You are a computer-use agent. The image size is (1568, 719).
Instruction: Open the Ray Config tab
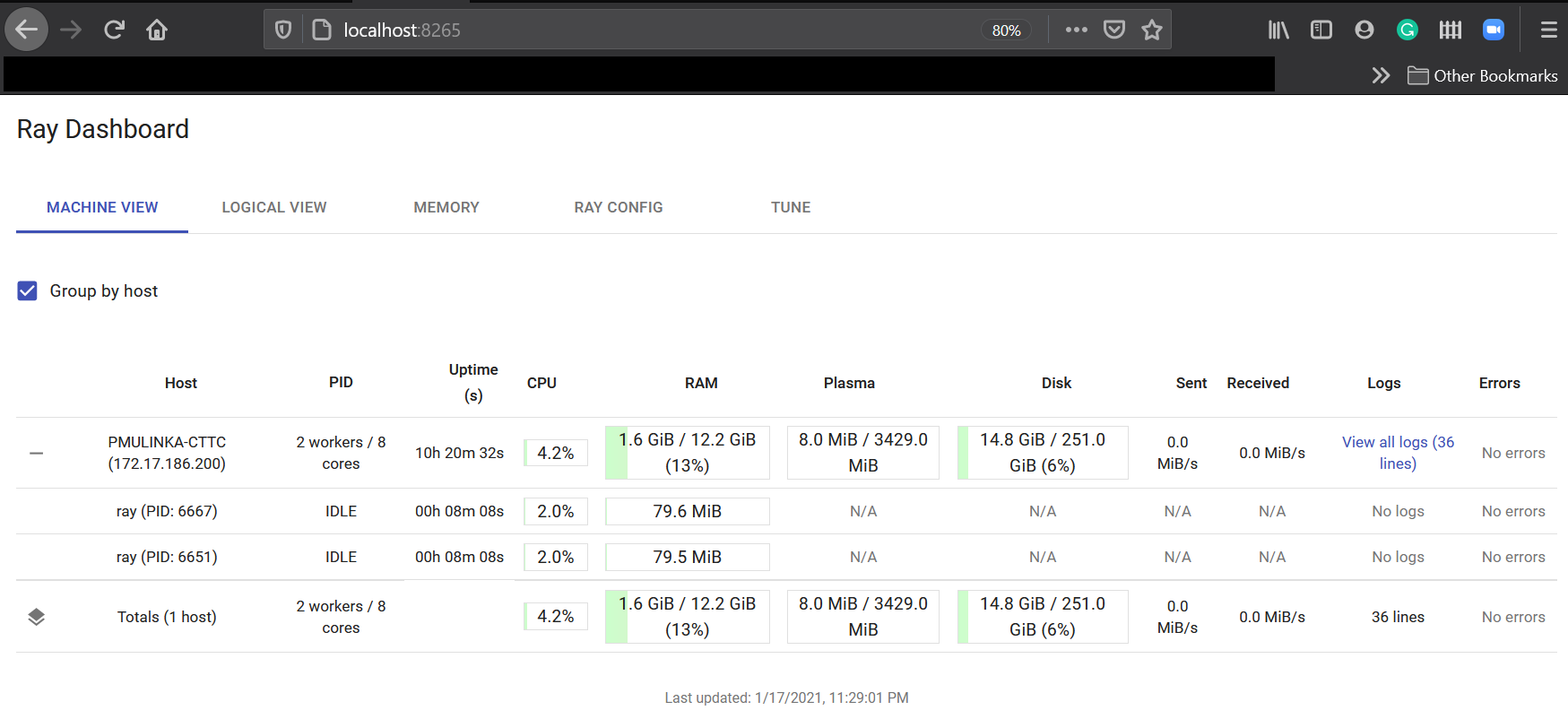(x=619, y=207)
